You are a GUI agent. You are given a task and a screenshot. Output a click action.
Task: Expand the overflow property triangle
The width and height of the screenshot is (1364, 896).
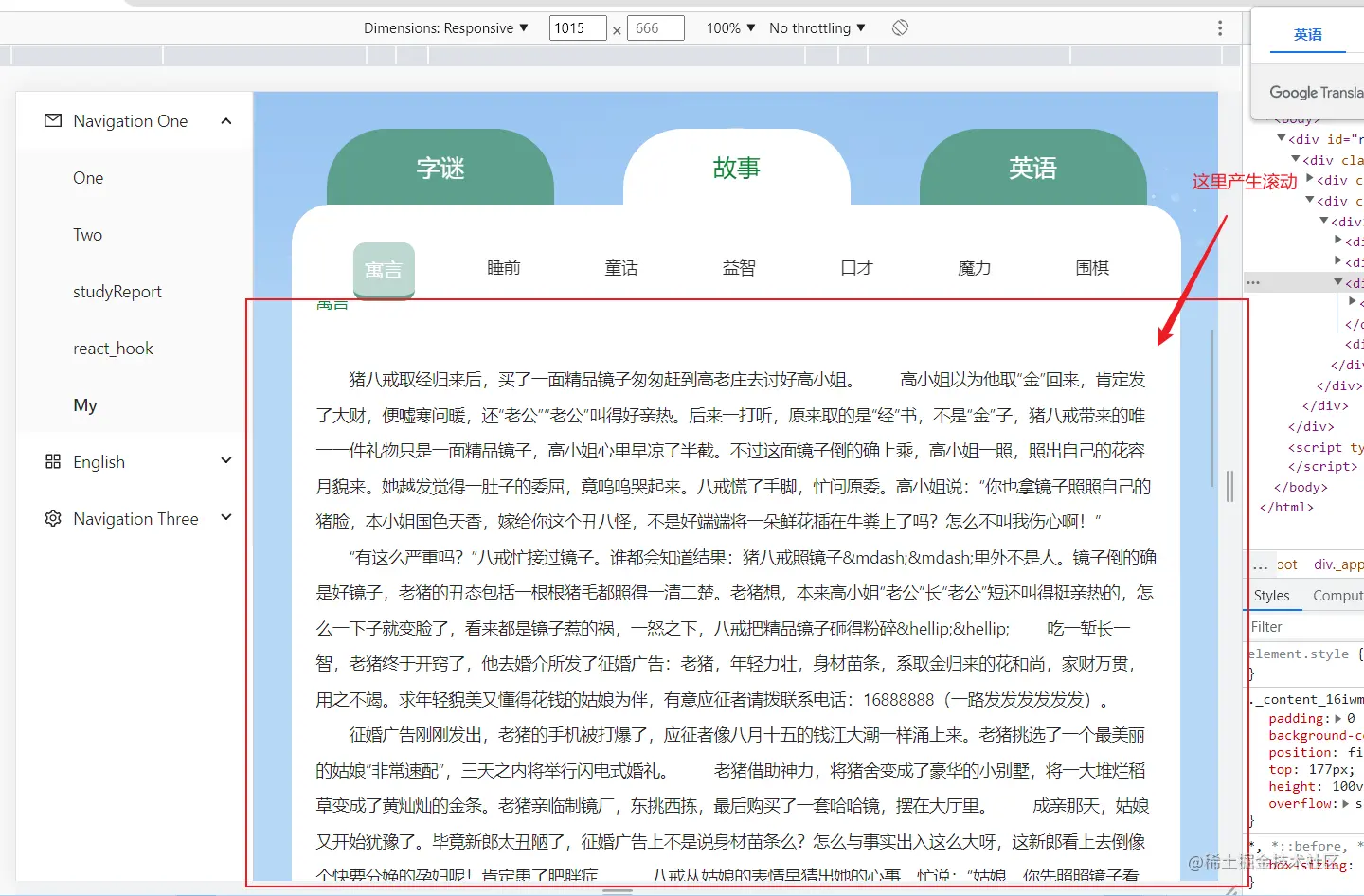point(1347,803)
